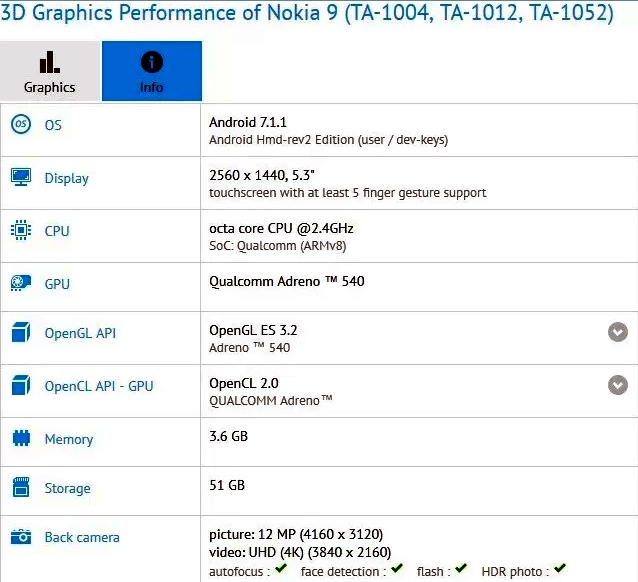The width and height of the screenshot is (638, 582).
Task: Click the Storage SD card icon
Action: coord(21,487)
